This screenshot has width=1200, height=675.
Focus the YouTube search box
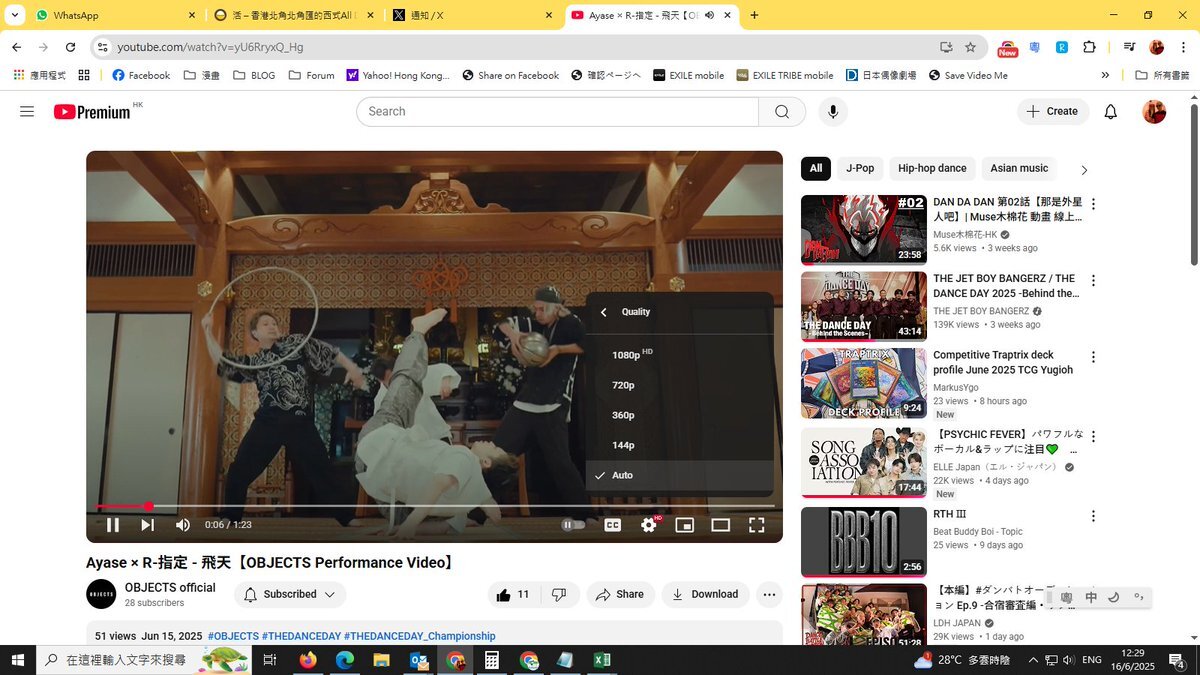coord(557,112)
